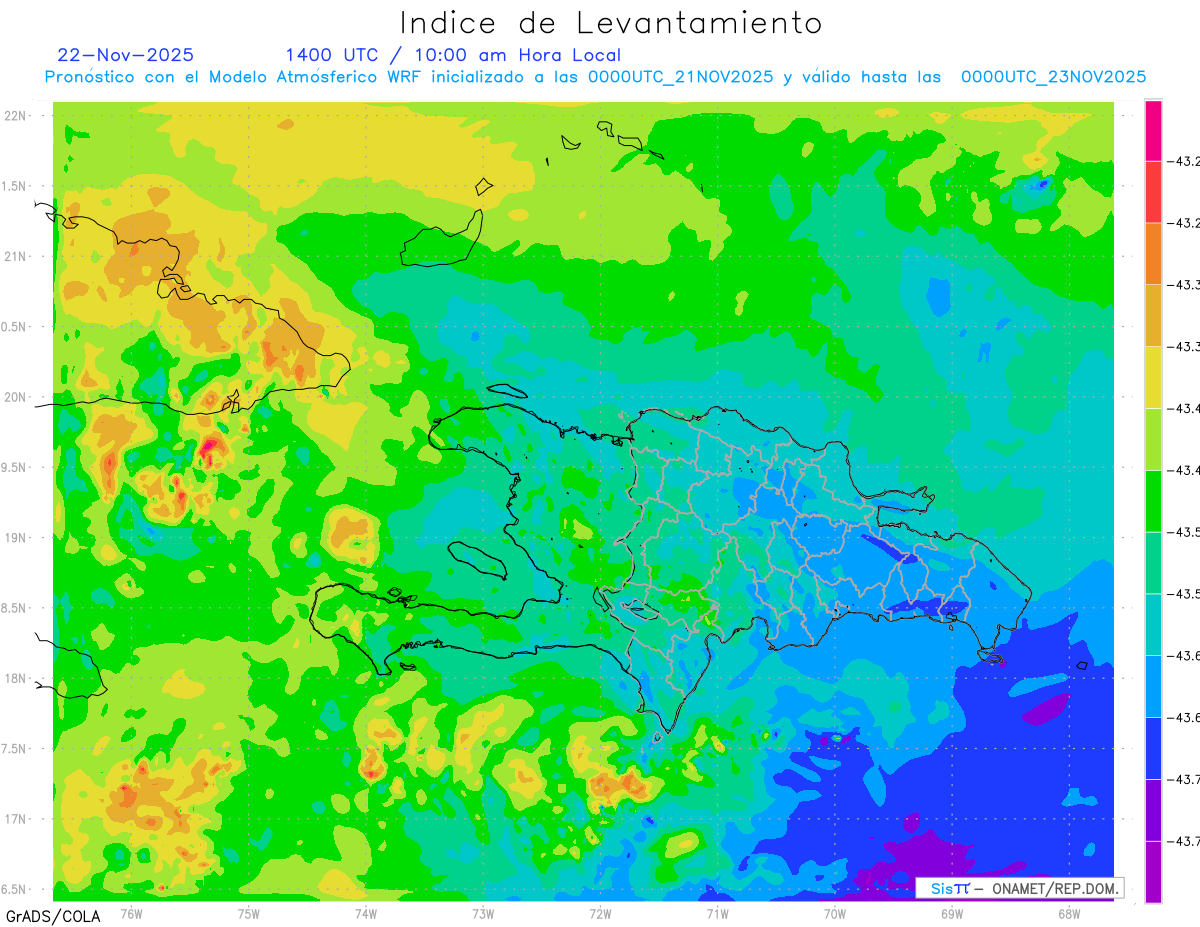Click latitude axis label "21N"
The image size is (1200, 927).
(16, 257)
